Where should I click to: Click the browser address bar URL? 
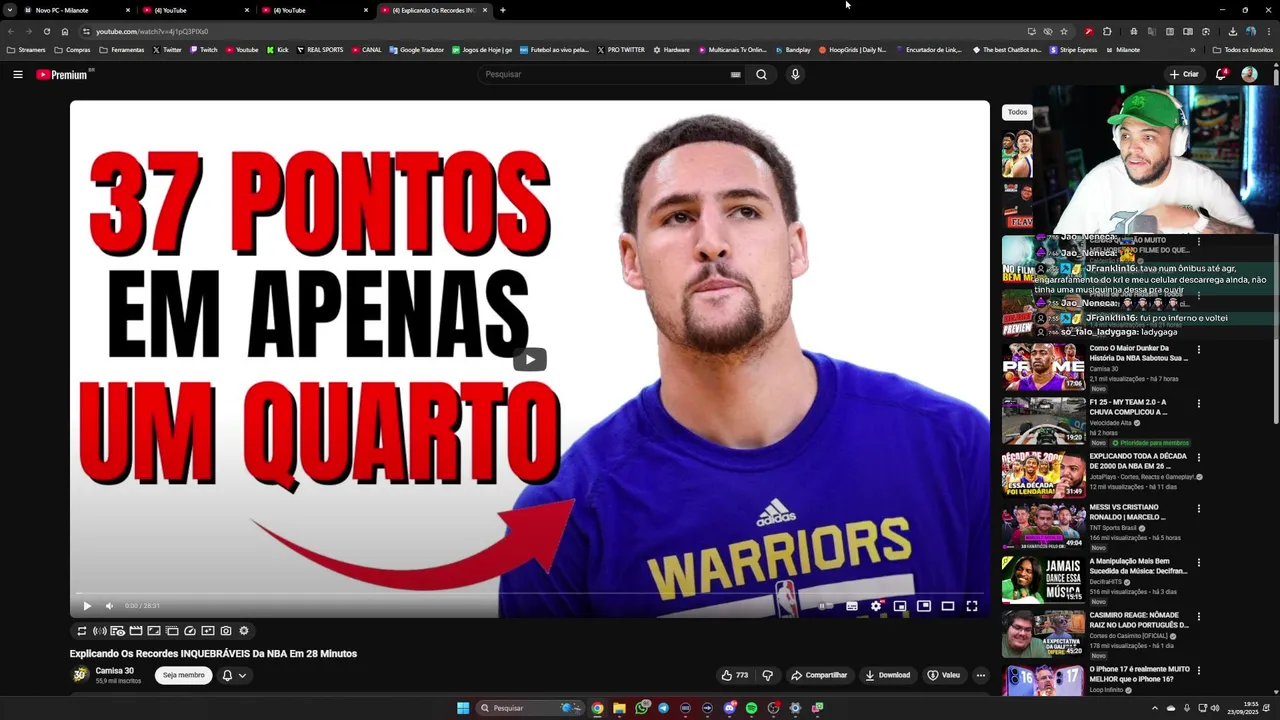(x=152, y=31)
